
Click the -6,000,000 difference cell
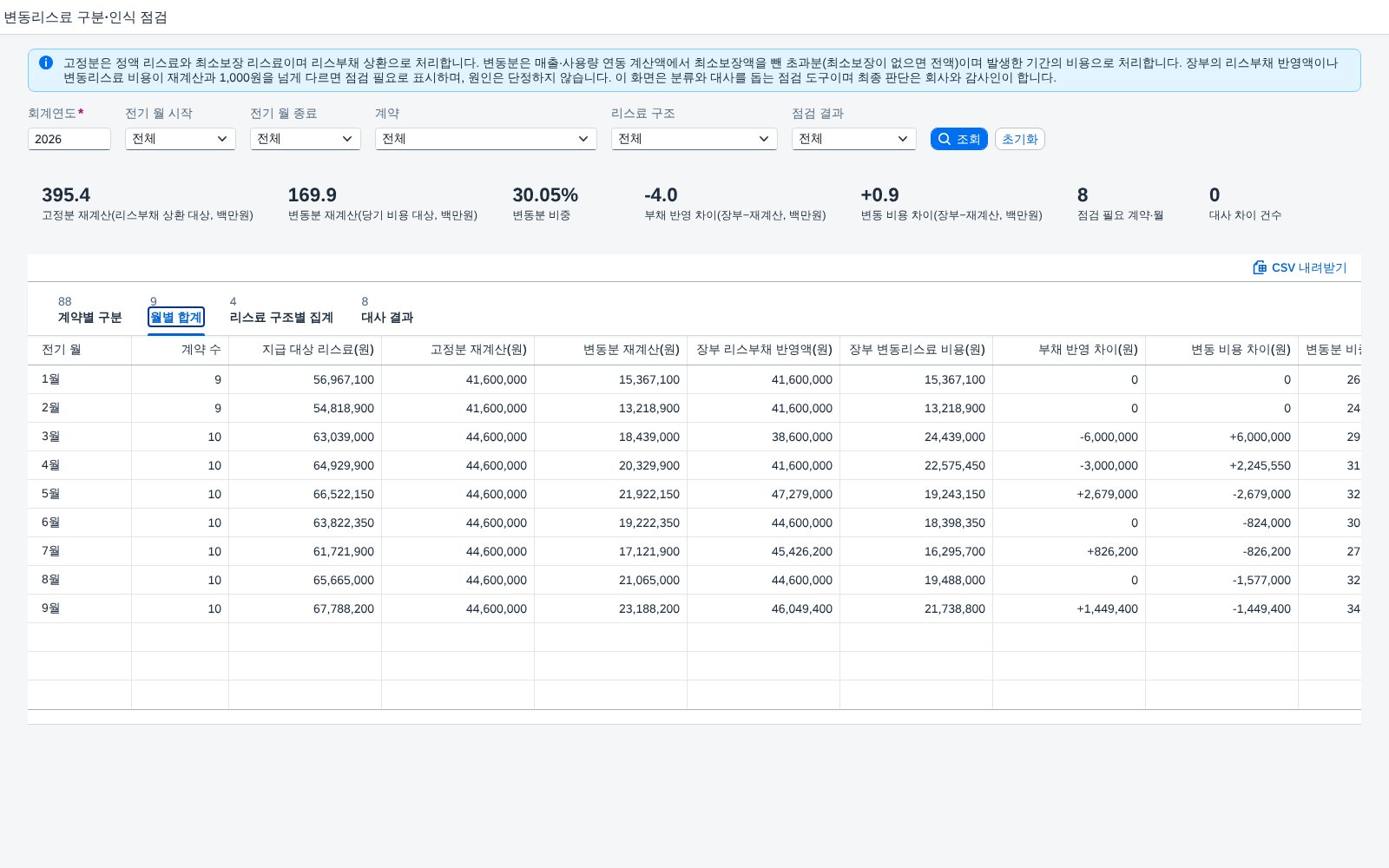click(1070, 437)
